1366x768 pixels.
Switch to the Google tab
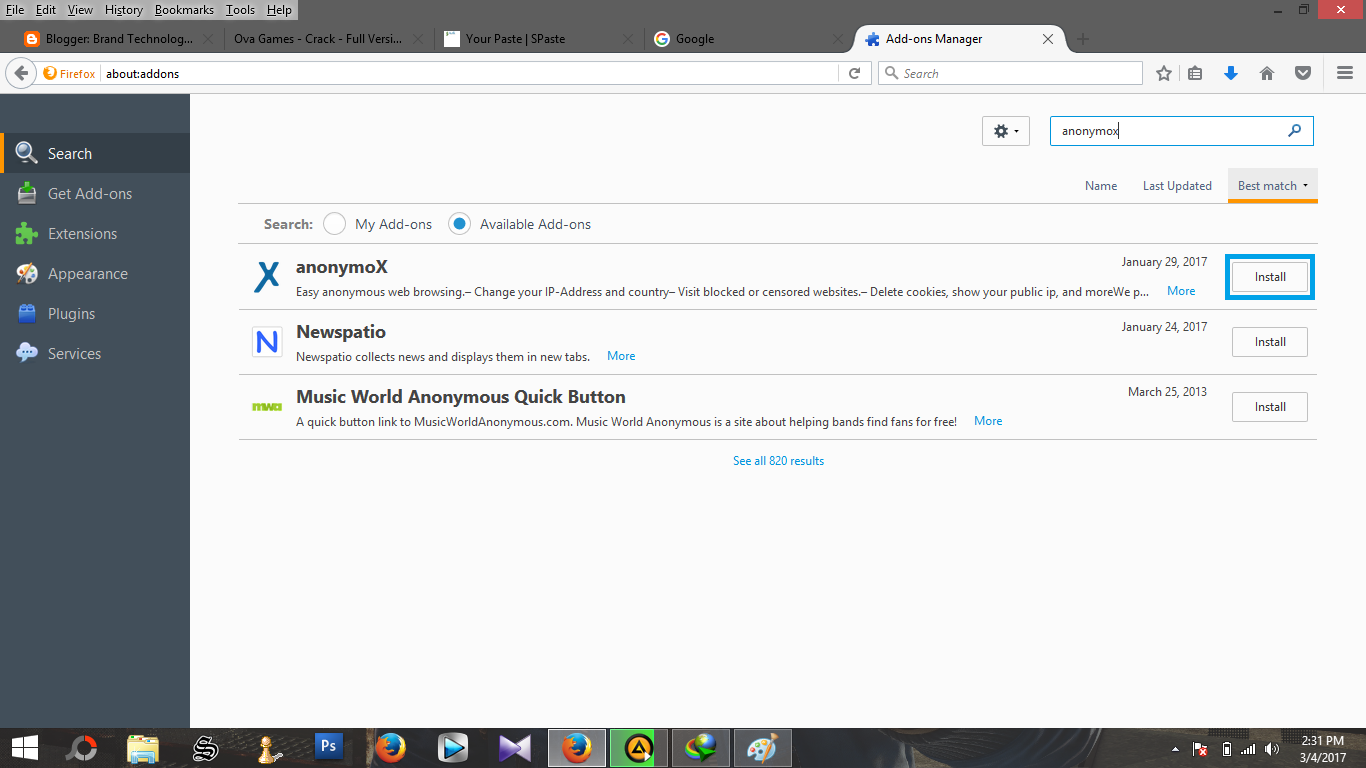(x=750, y=39)
